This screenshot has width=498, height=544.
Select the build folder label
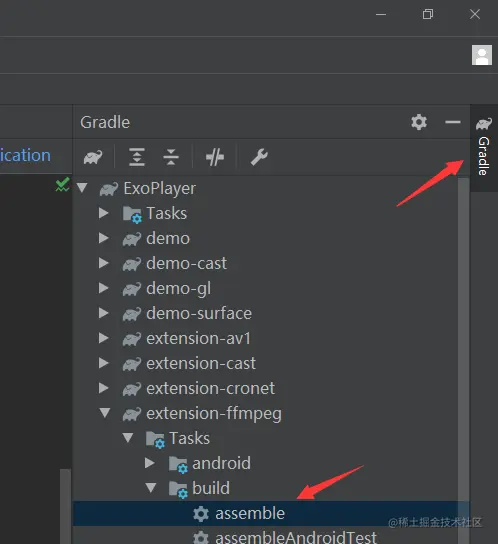click(x=211, y=488)
